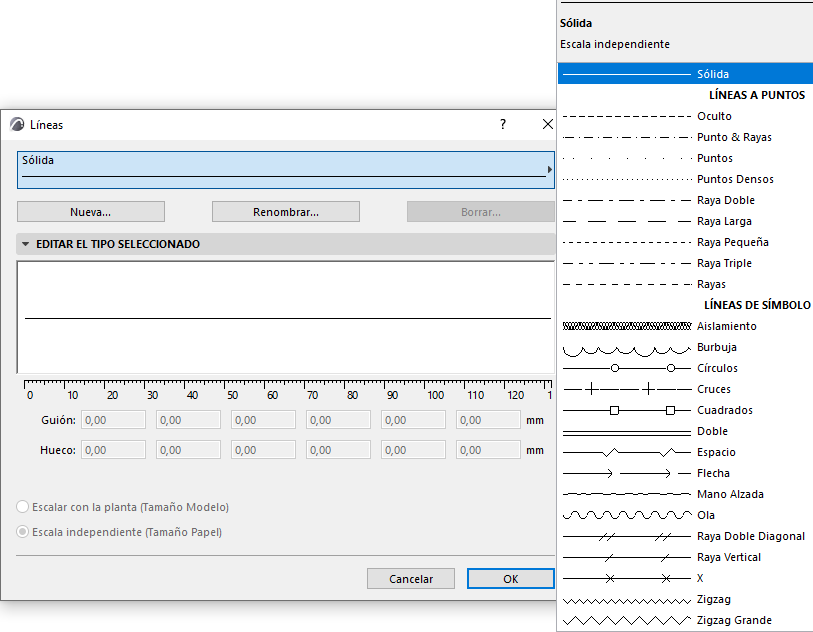Select the Burbuja line style
Viewport: 813px width, 632px height.
click(x=718, y=347)
